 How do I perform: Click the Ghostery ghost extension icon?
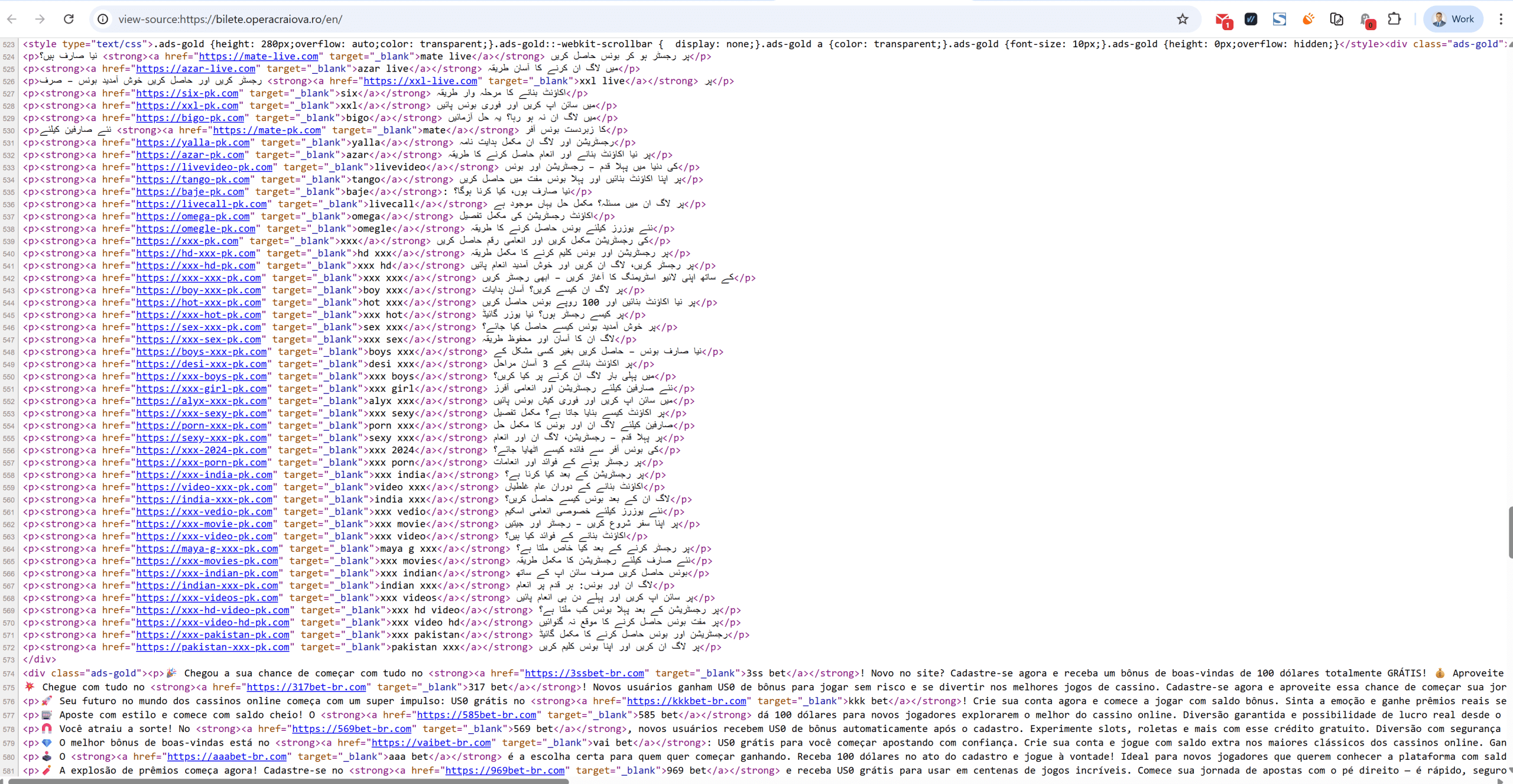pyautogui.click(x=1365, y=19)
